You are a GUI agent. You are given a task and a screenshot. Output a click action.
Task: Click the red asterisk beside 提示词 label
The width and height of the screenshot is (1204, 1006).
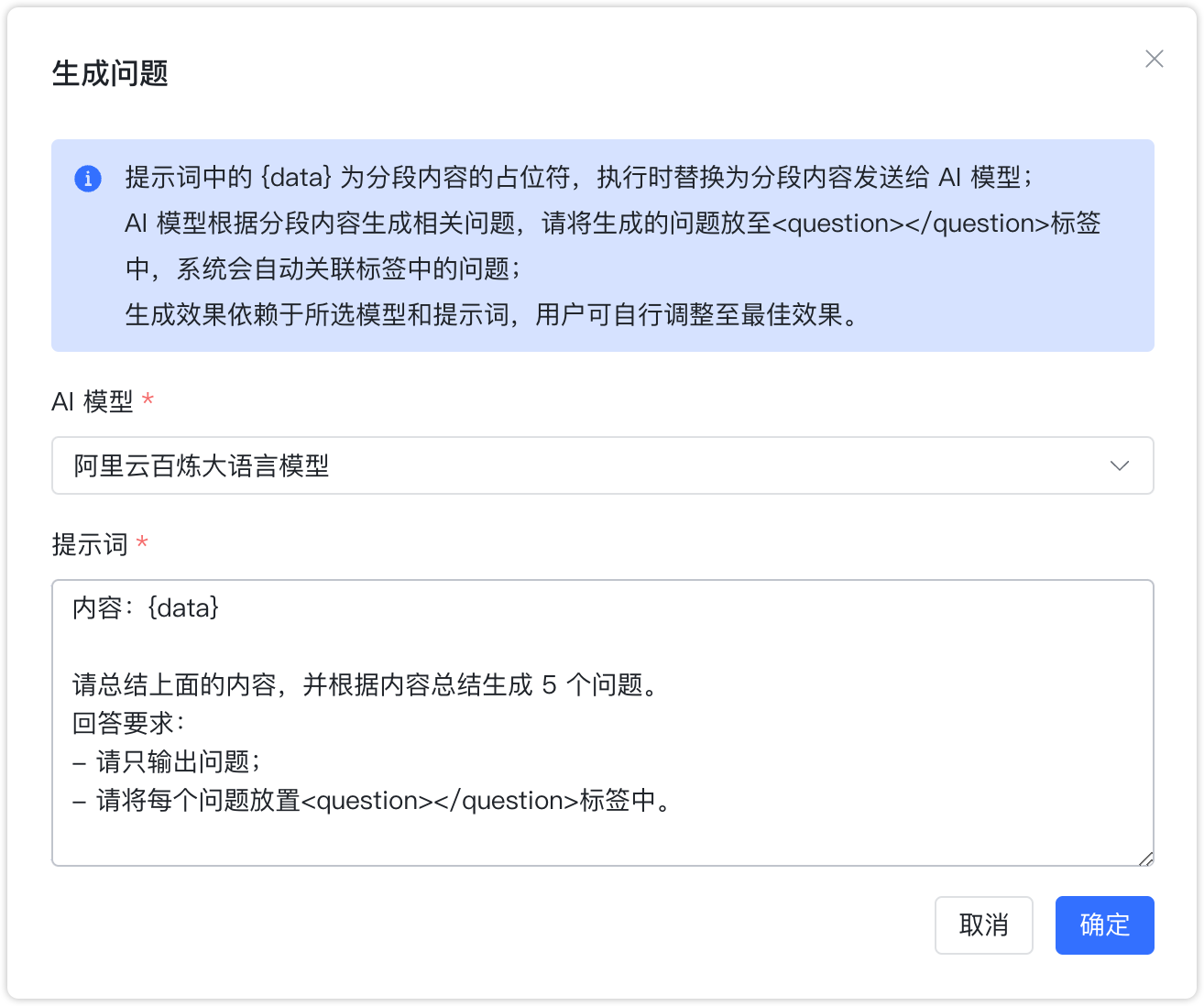pyautogui.click(x=141, y=543)
